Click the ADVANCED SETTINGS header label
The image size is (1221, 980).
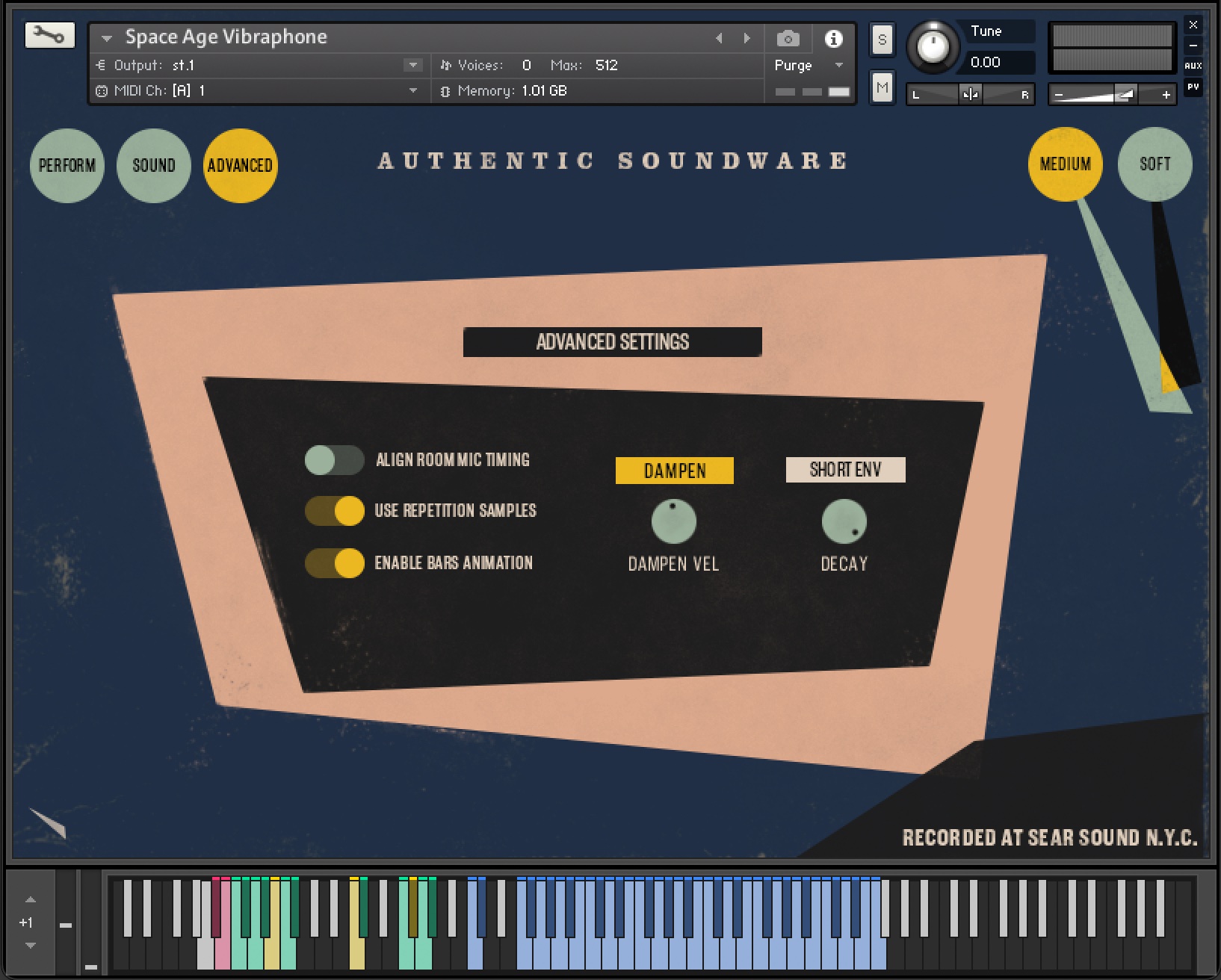coord(613,342)
